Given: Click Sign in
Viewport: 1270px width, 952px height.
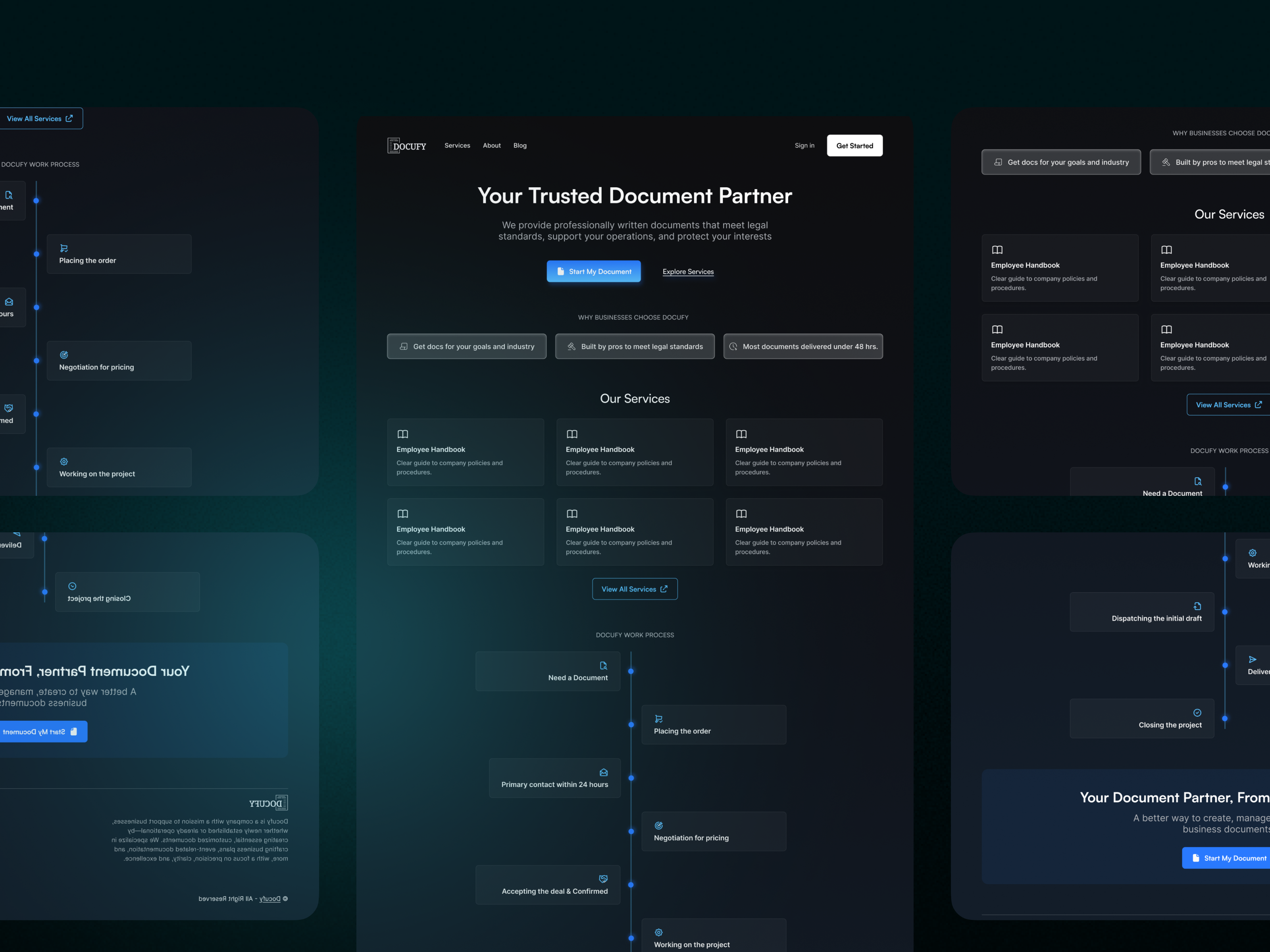Looking at the screenshot, I should (x=804, y=145).
